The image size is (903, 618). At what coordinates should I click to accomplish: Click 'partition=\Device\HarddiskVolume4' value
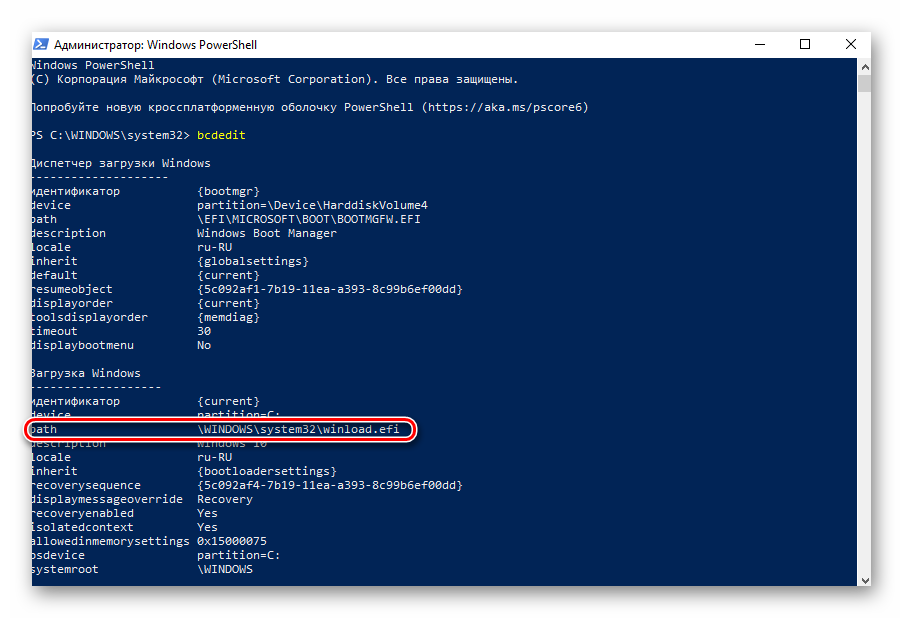(312, 206)
